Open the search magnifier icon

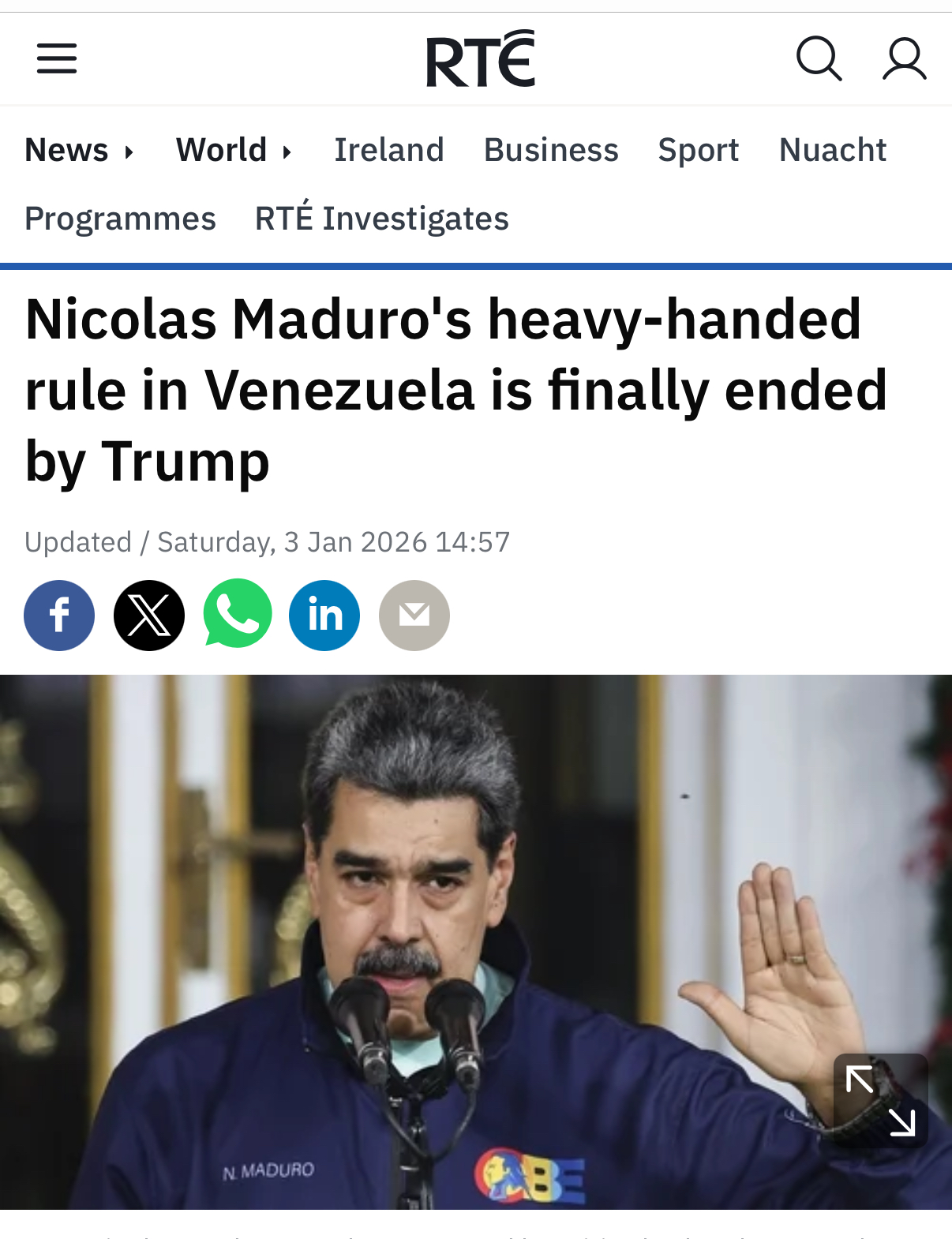[819, 58]
